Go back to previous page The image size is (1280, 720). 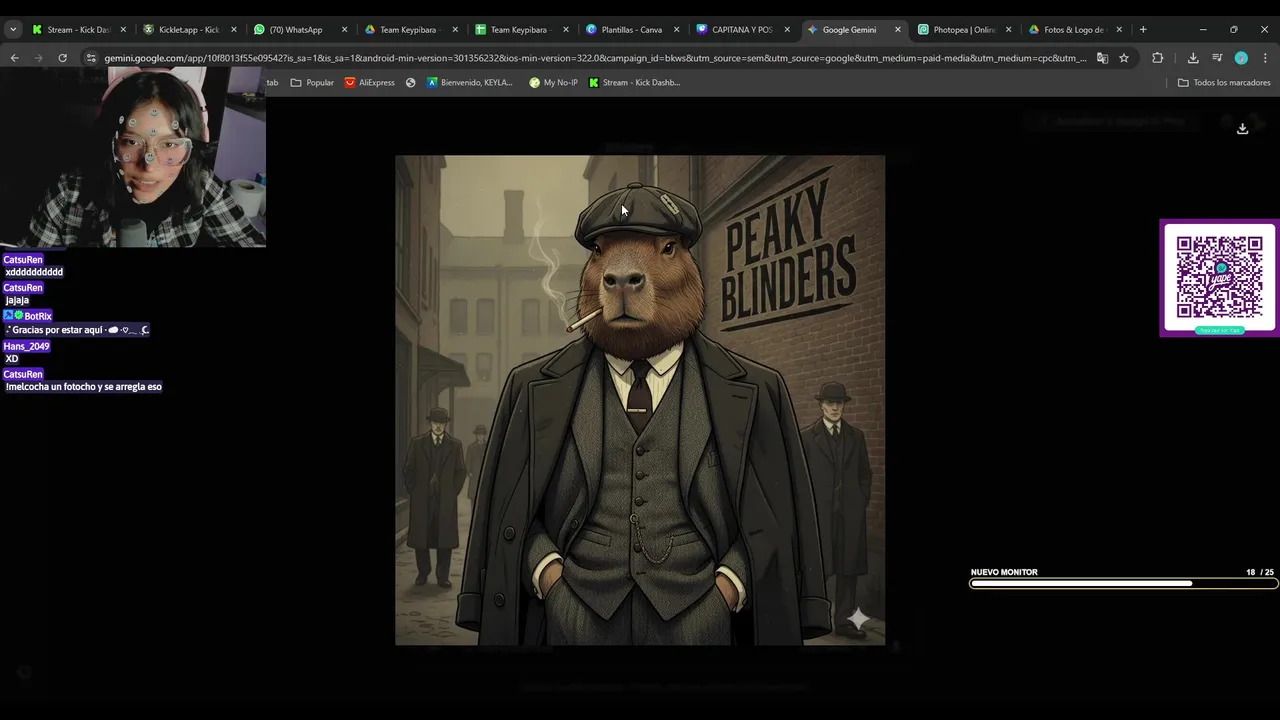pos(14,58)
